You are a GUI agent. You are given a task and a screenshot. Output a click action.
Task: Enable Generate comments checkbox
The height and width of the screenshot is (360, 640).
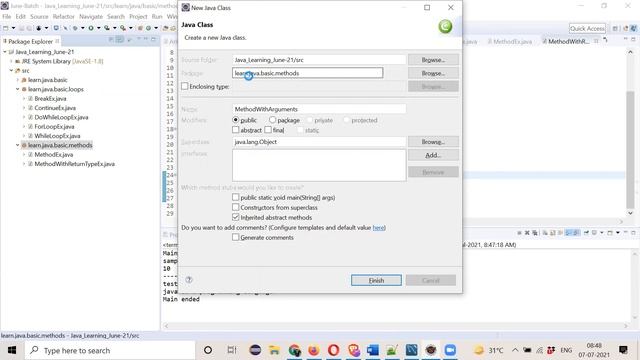(x=236, y=237)
